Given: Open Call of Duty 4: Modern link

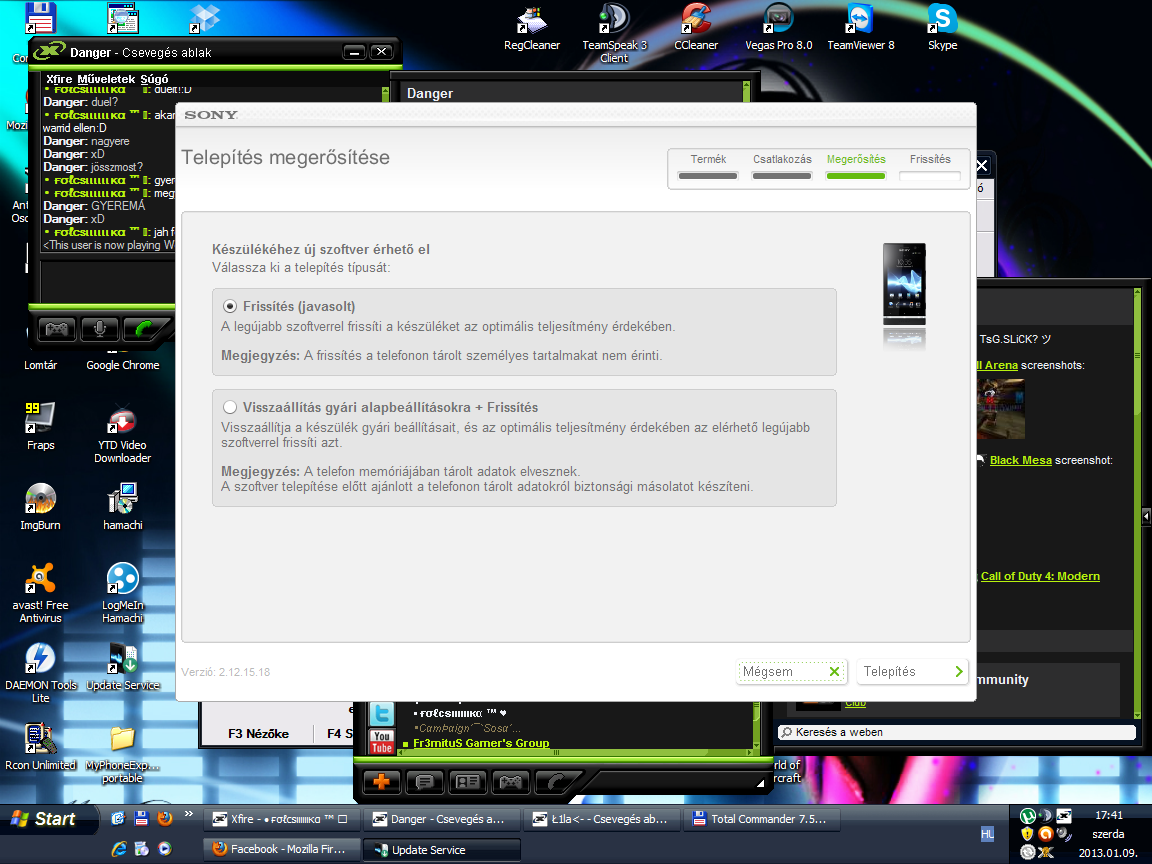Looking at the screenshot, I should 1040,576.
